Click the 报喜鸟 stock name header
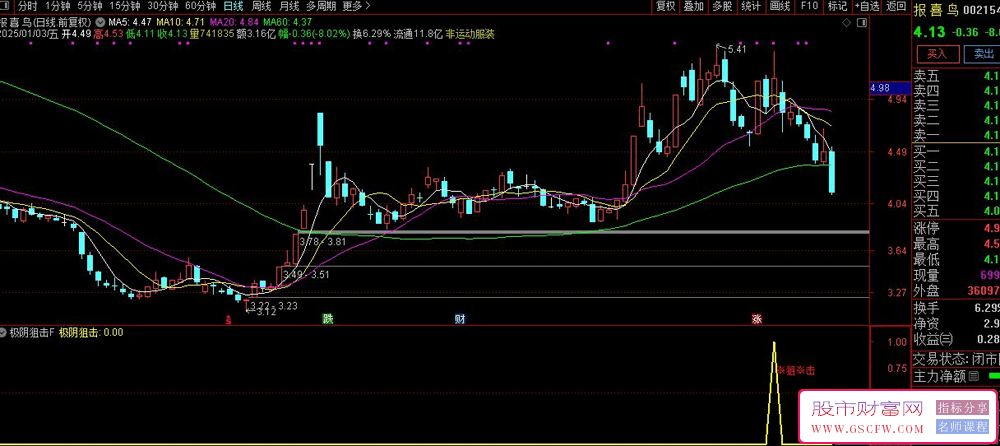Screen dimensions: 1000x446 (x=934, y=10)
